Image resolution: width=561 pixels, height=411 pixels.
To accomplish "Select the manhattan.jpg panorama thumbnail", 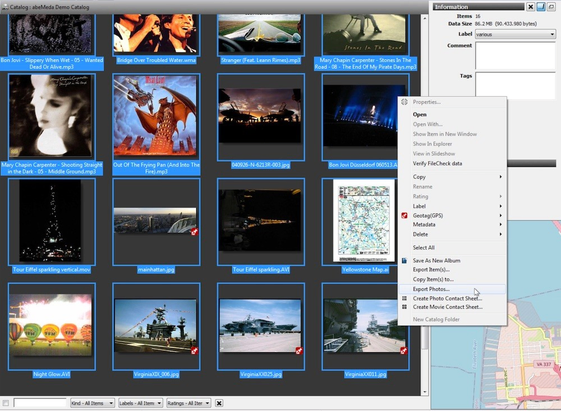I will coord(156,222).
